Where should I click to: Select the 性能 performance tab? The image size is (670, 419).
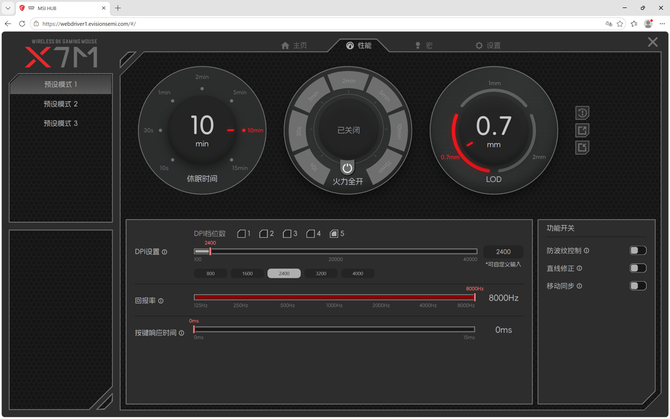coord(359,45)
